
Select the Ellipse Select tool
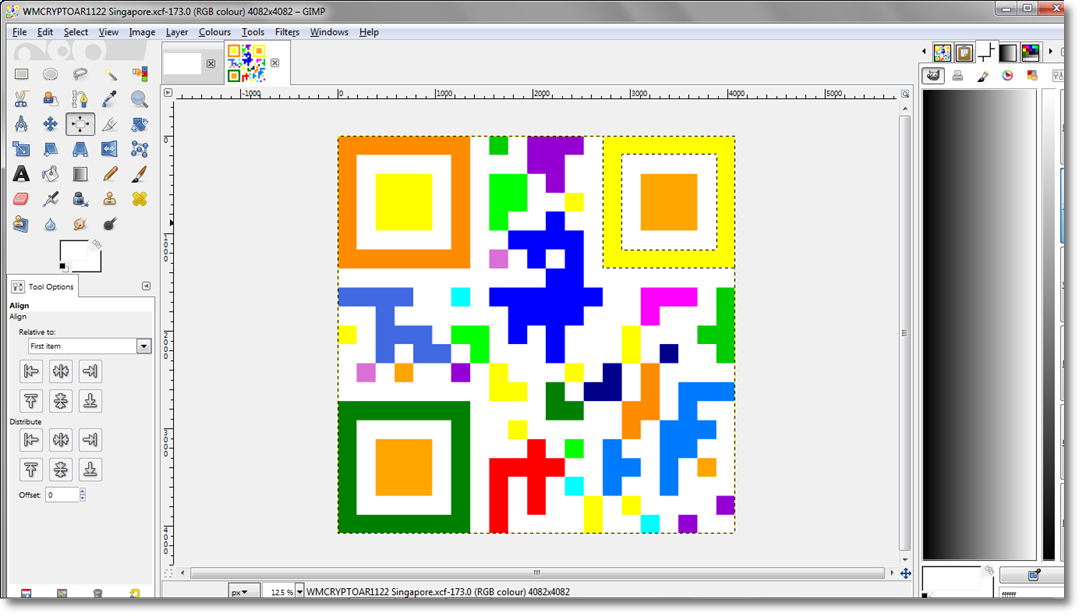[50, 74]
